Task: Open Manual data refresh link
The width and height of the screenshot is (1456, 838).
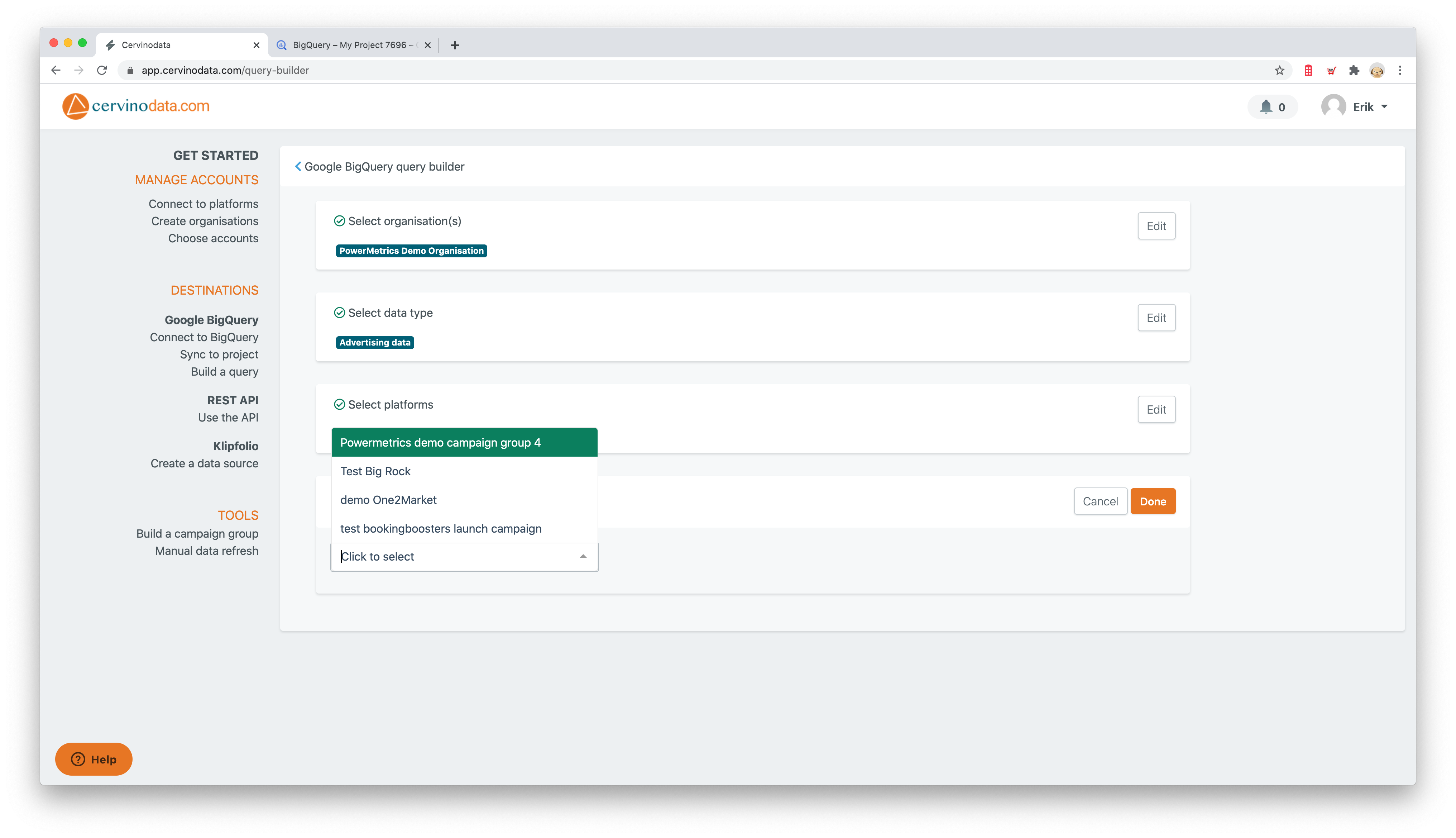Action: [x=206, y=551]
